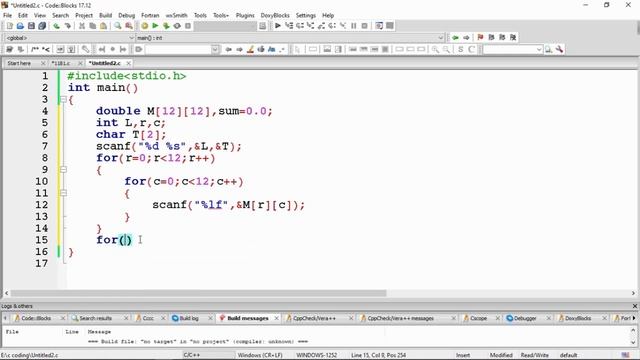640x360 pixels.
Task: Jump back with green arrow icon
Action: 455,38
